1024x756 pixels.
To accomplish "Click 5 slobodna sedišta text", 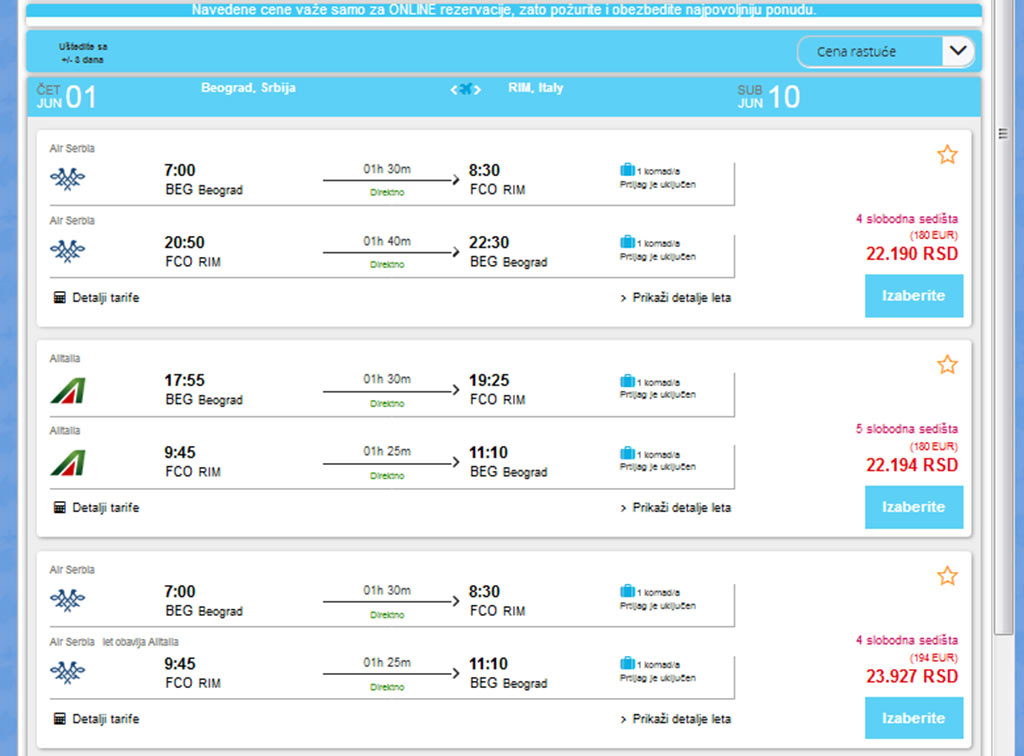I will coord(906,429).
